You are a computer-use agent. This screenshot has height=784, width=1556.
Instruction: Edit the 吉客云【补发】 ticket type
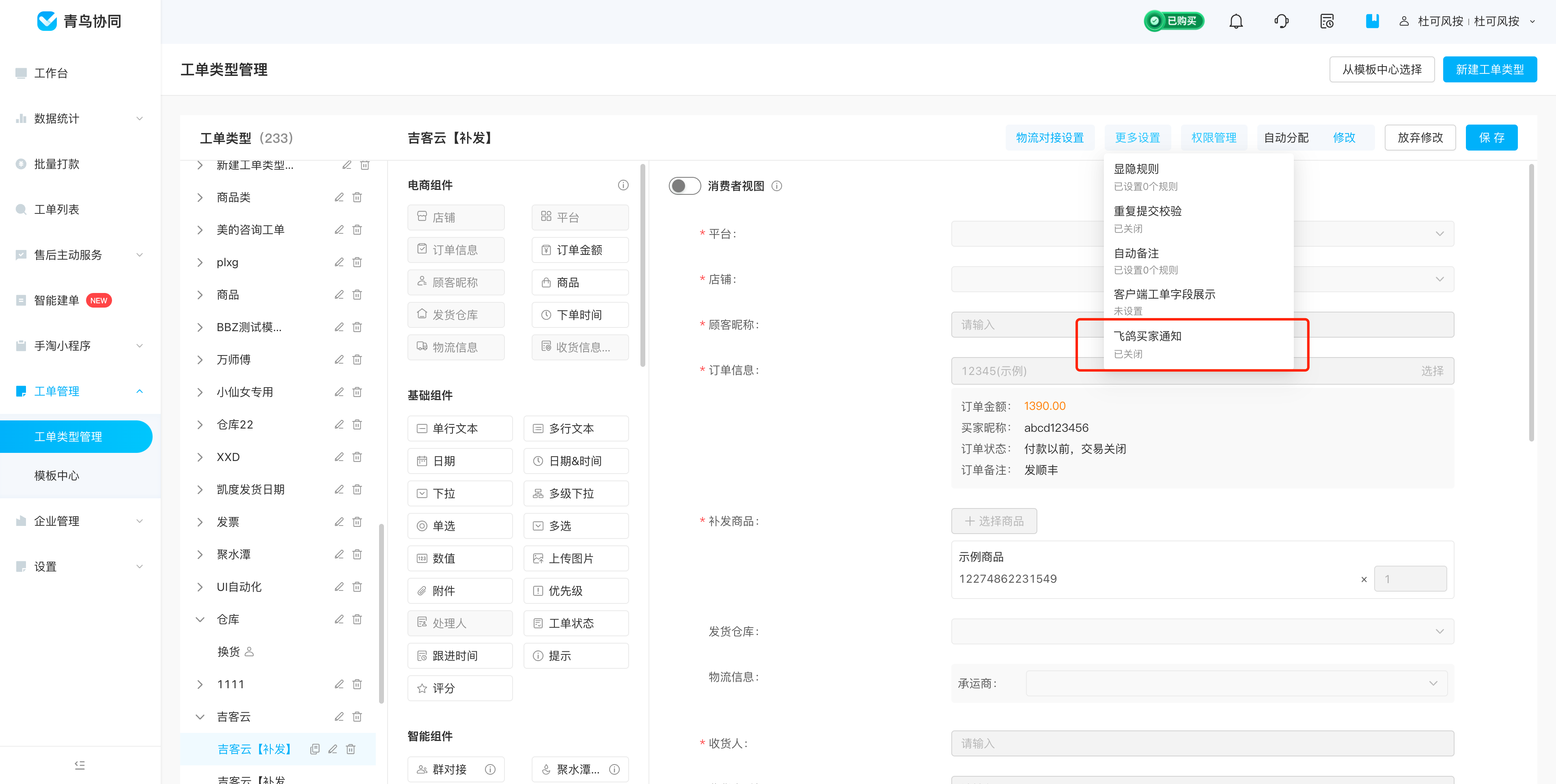(333, 749)
